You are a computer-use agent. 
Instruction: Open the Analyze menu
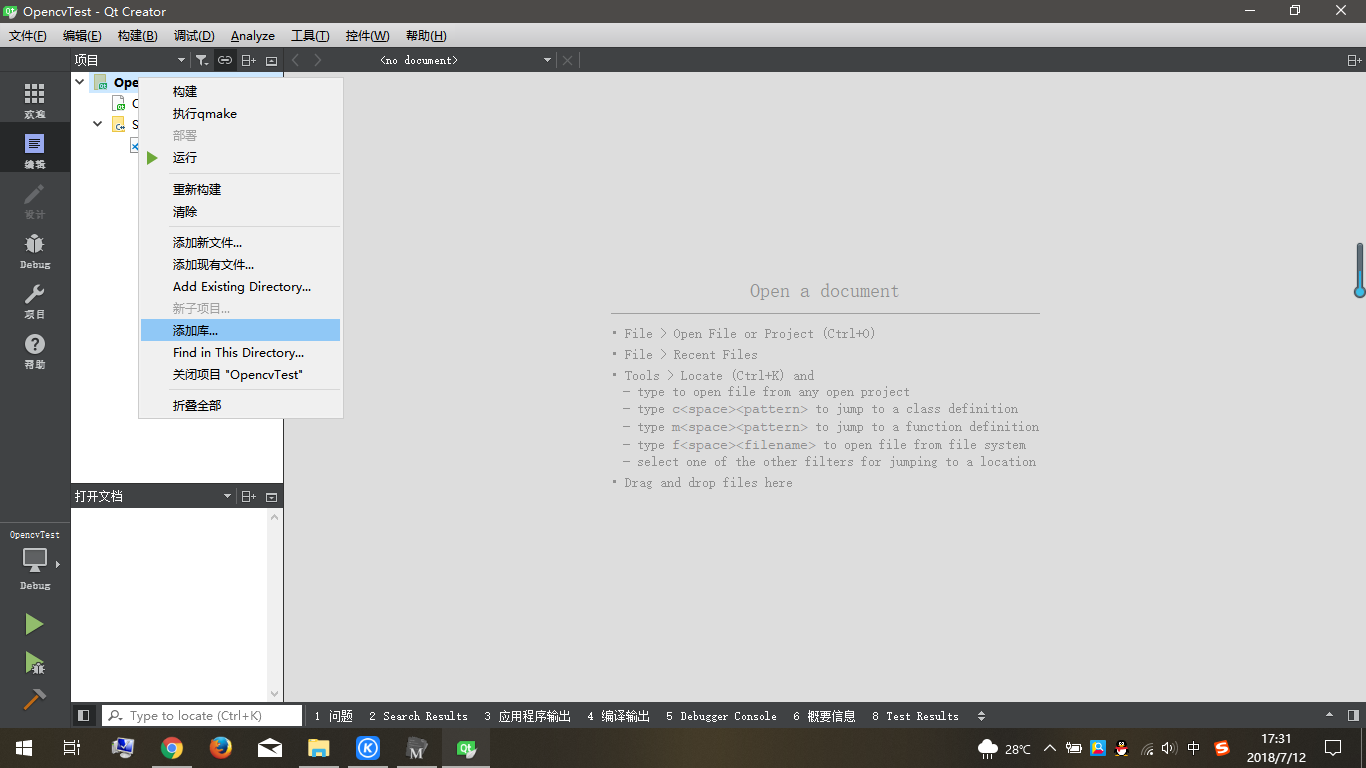pos(253,35)
